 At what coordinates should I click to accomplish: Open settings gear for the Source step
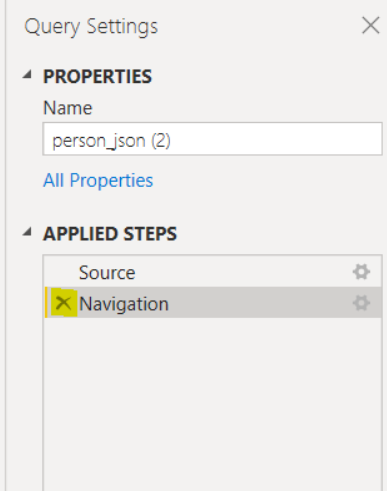(x=361, y=272)
